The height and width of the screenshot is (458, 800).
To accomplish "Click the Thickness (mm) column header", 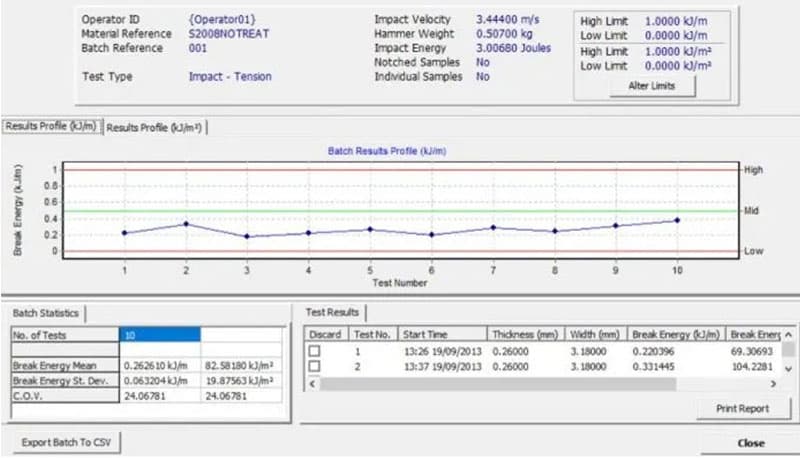I will click(526, 335).
